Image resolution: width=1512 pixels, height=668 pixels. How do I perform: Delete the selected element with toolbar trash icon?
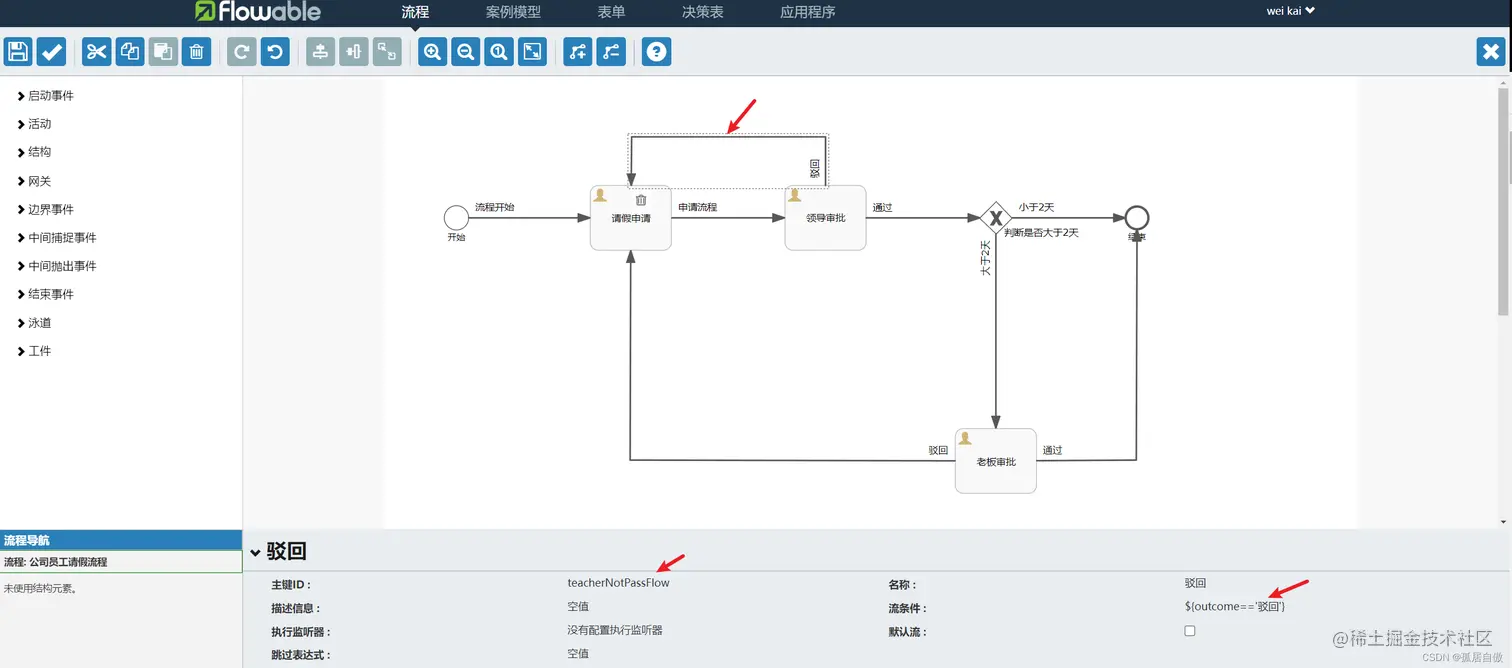point(197,52)
